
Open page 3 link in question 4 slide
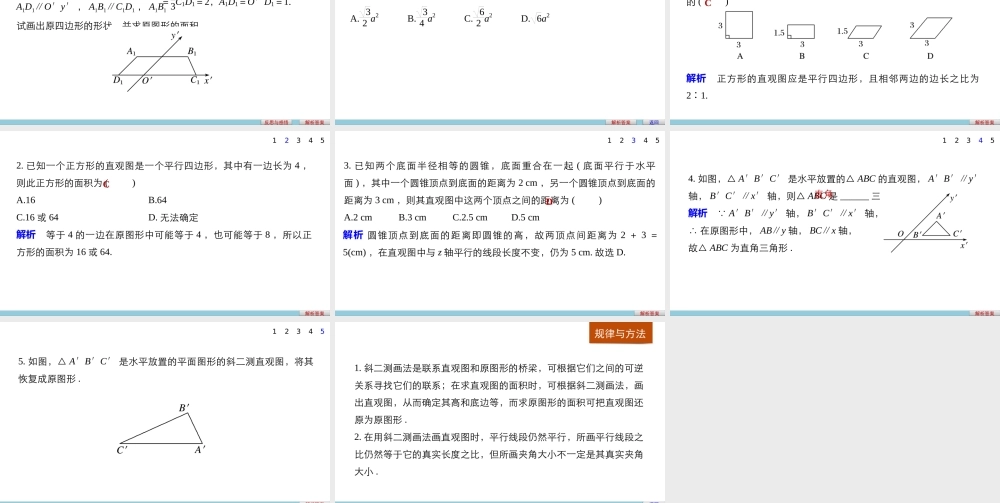(x=968, y=140)
